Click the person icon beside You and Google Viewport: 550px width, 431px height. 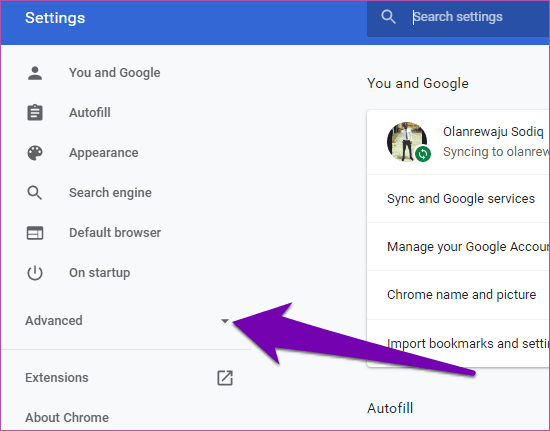point(35,73)
